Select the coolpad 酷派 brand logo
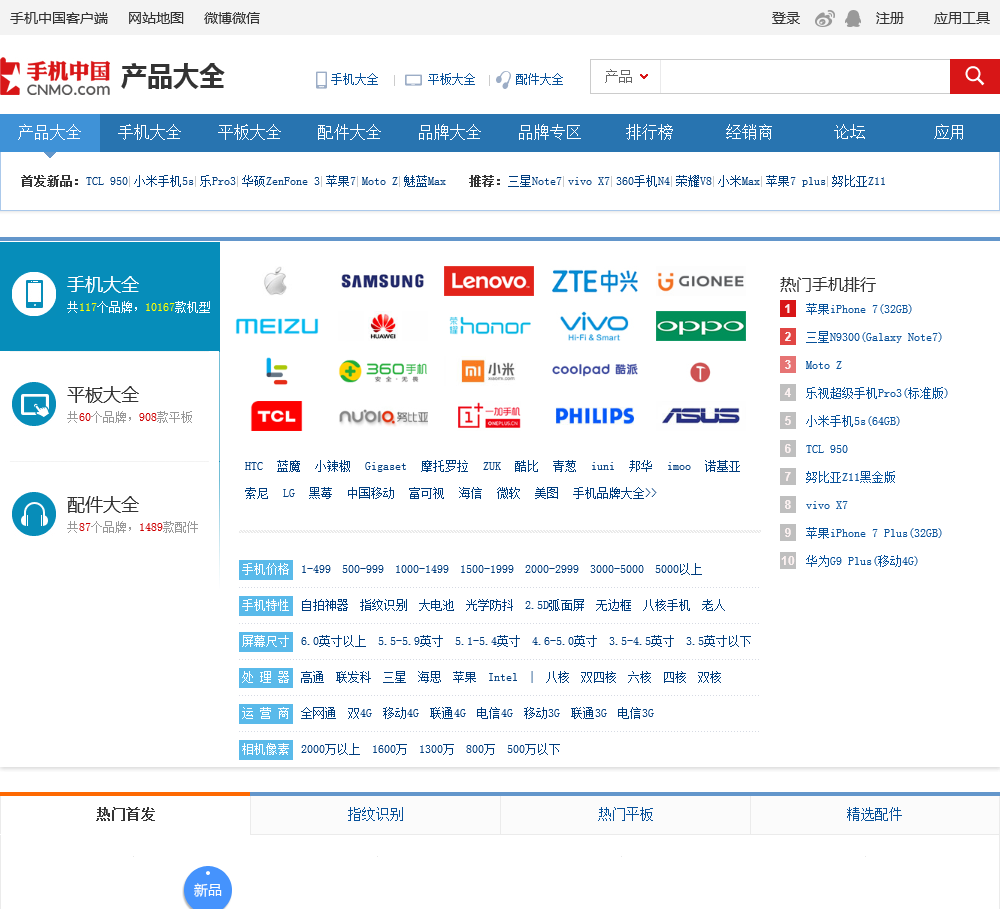 point(594,369)
